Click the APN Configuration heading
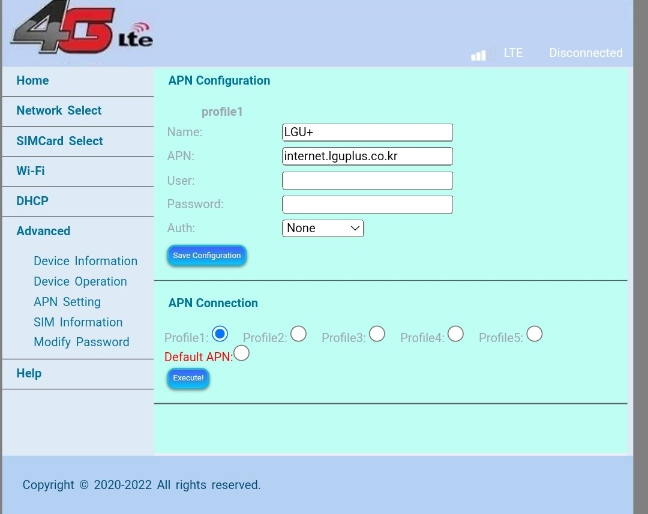 [219, 81]
